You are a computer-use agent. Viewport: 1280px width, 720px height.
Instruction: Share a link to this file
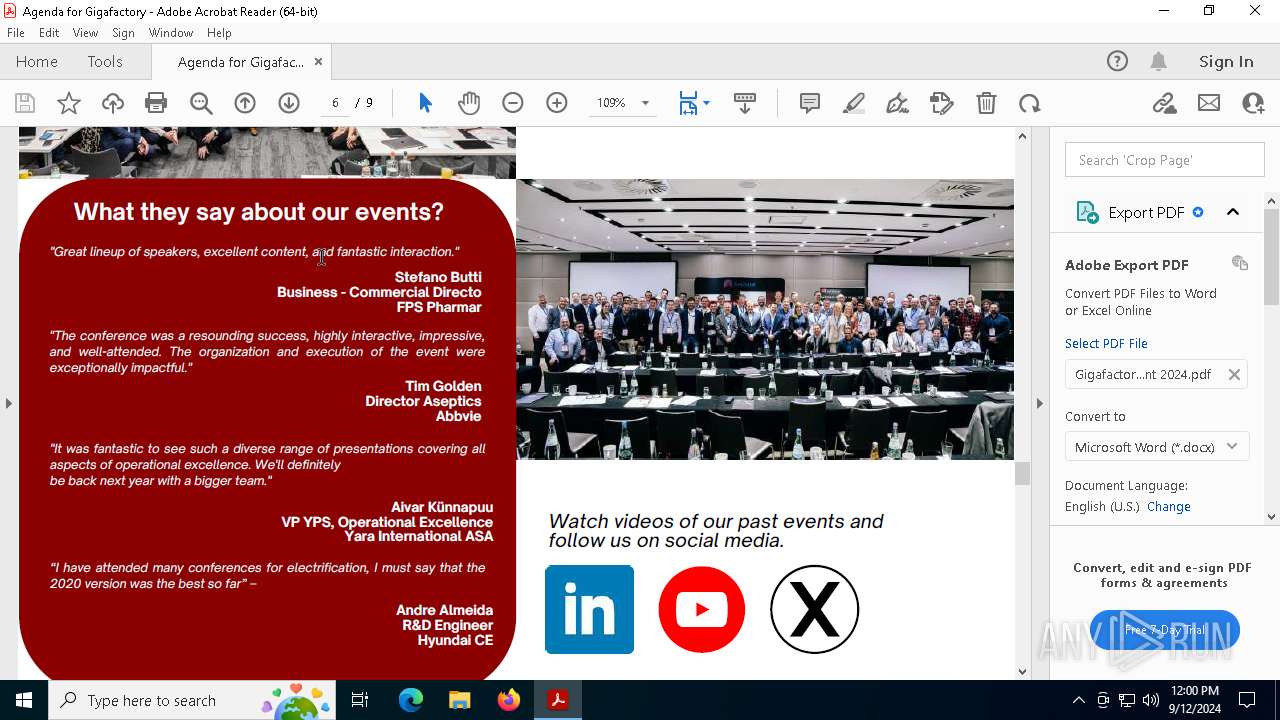tap(1164, 103)
